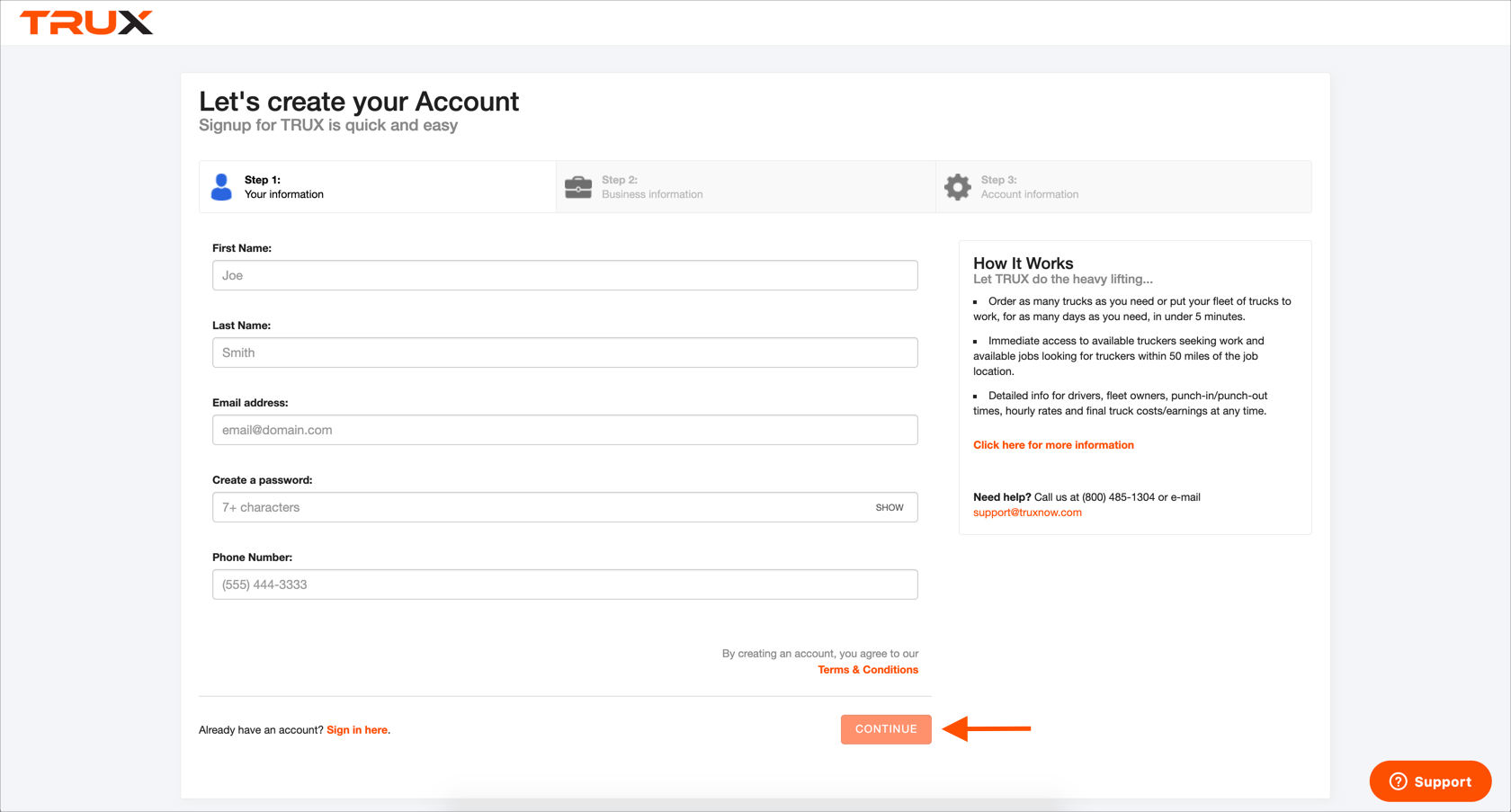Focus the First Name field

pos(565,275)
